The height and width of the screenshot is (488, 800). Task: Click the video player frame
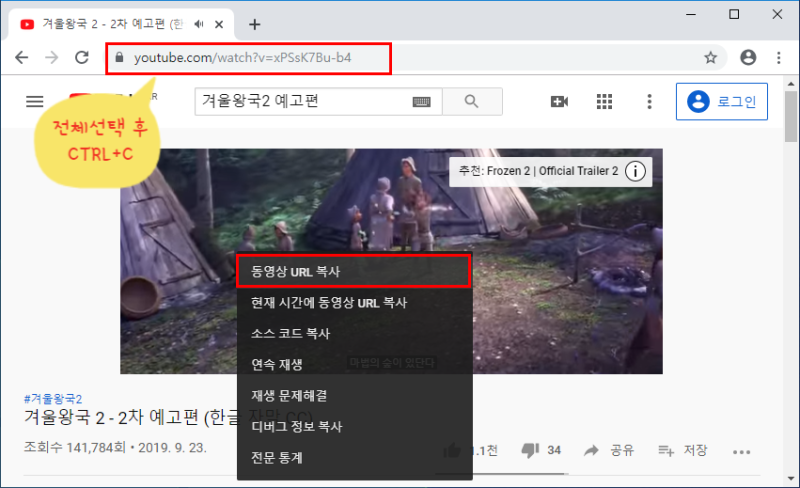pyautogui.click(x=391, y=261)
